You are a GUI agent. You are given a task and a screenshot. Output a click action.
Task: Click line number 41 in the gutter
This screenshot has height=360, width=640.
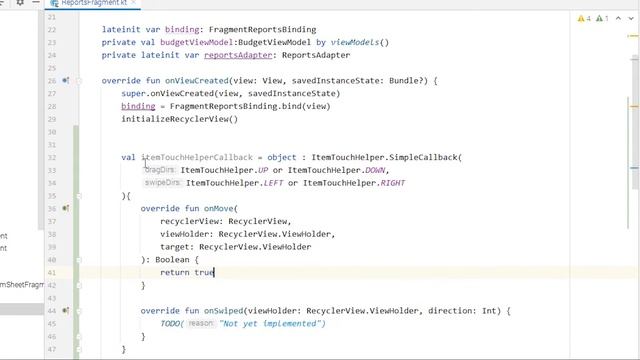(52, 272)
